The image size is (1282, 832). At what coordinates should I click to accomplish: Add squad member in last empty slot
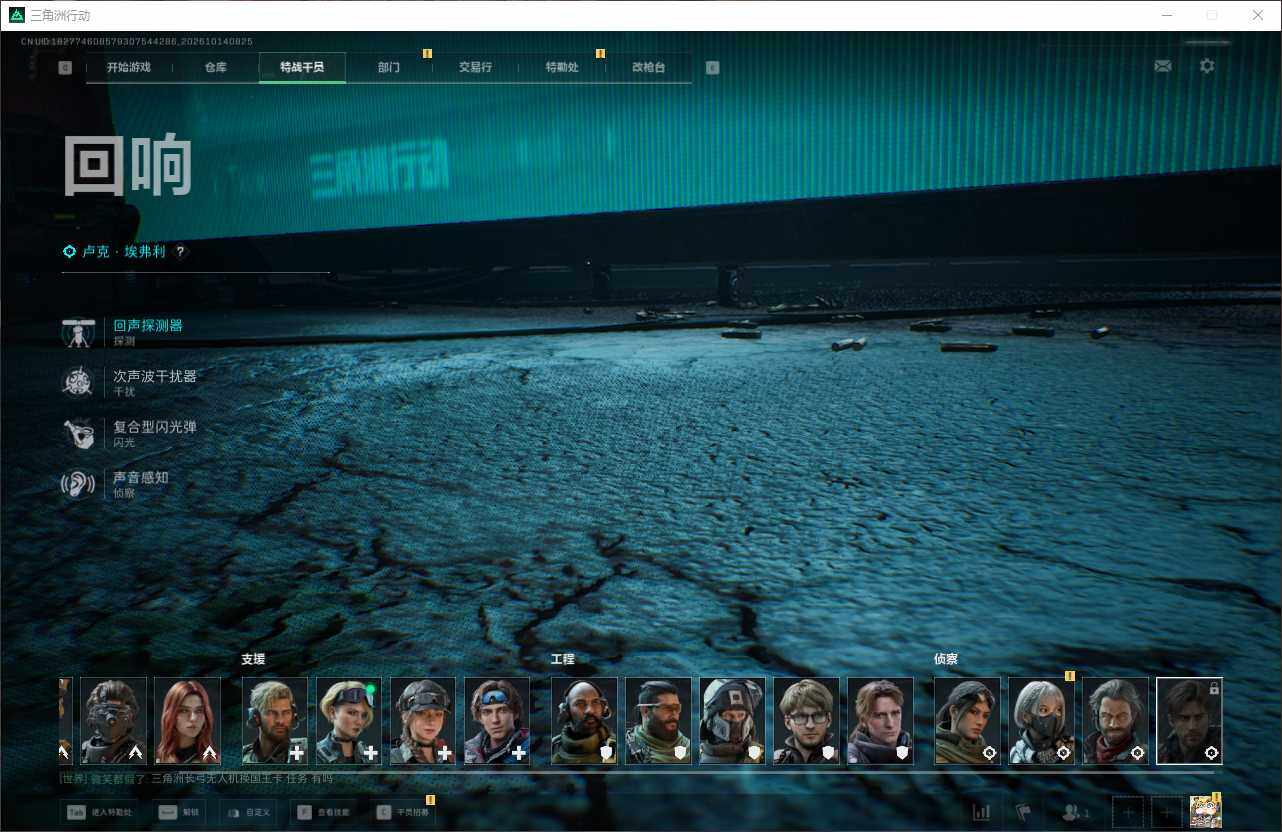pos(1166,812)
